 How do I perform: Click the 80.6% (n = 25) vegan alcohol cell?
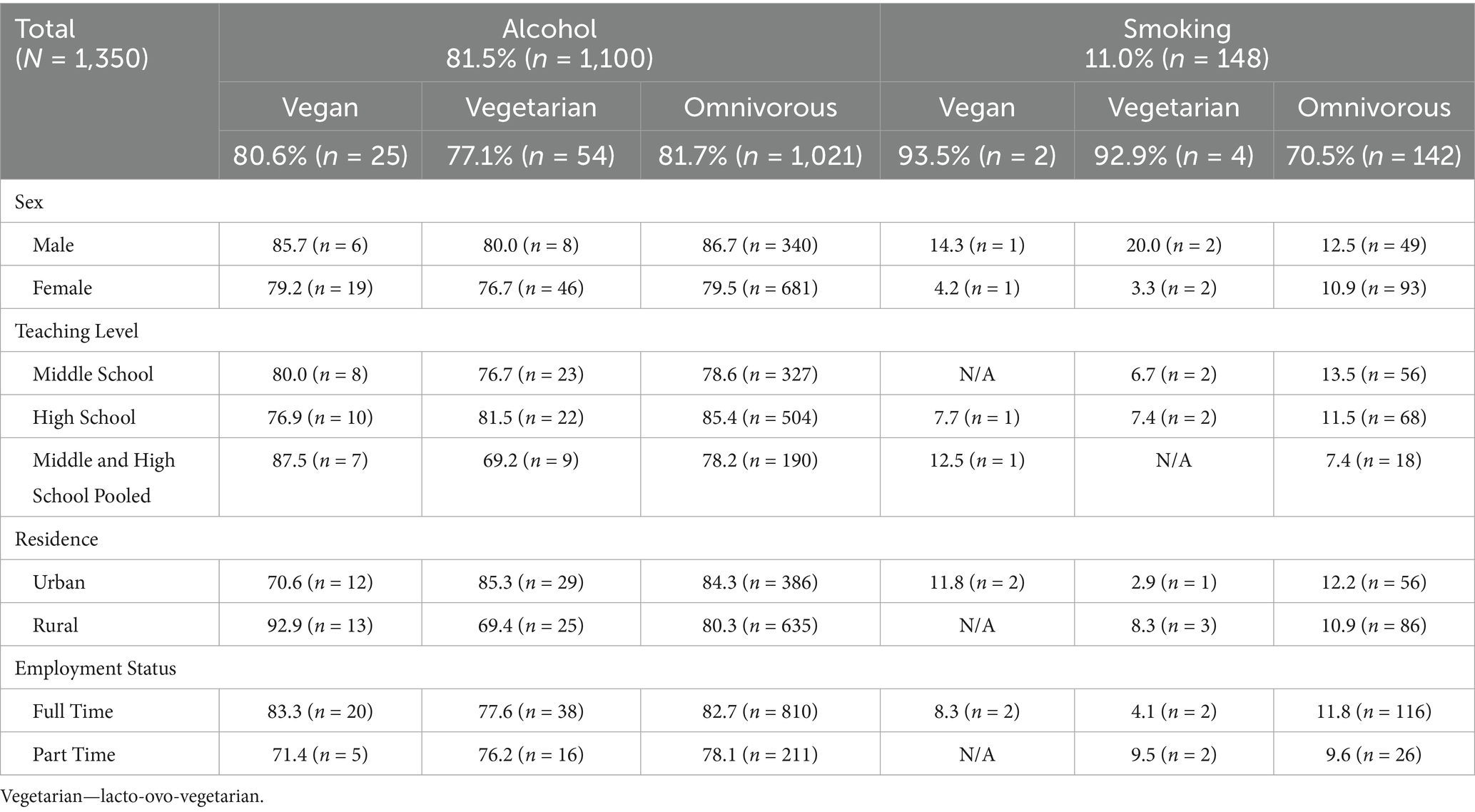(320, 155)
